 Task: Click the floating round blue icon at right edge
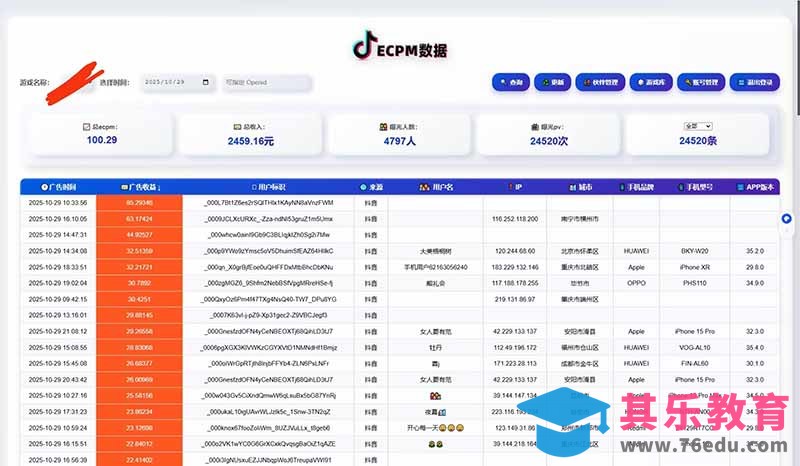click(786, 218)
